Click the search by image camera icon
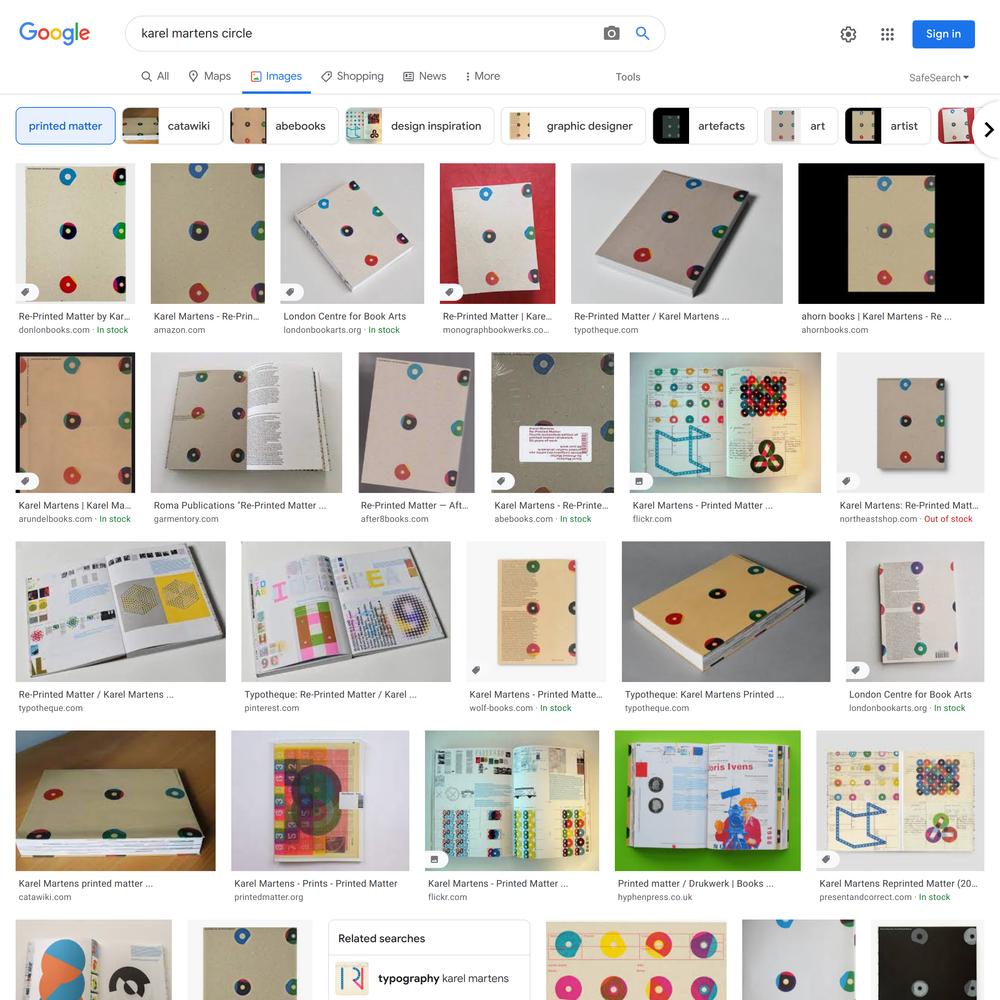Image resolution: width=1000 pixels, height=1000 pixels. (x=611, y=33)
